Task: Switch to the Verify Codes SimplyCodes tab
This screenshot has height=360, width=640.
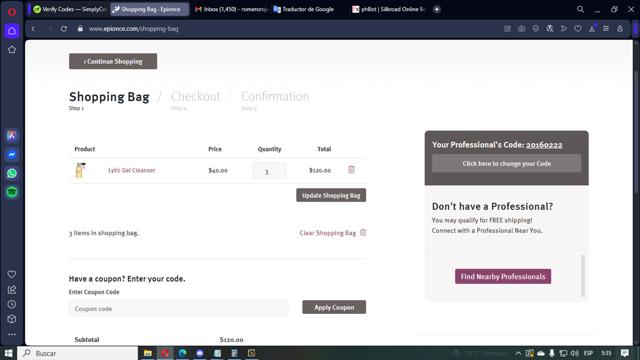Action: (69, 9)
